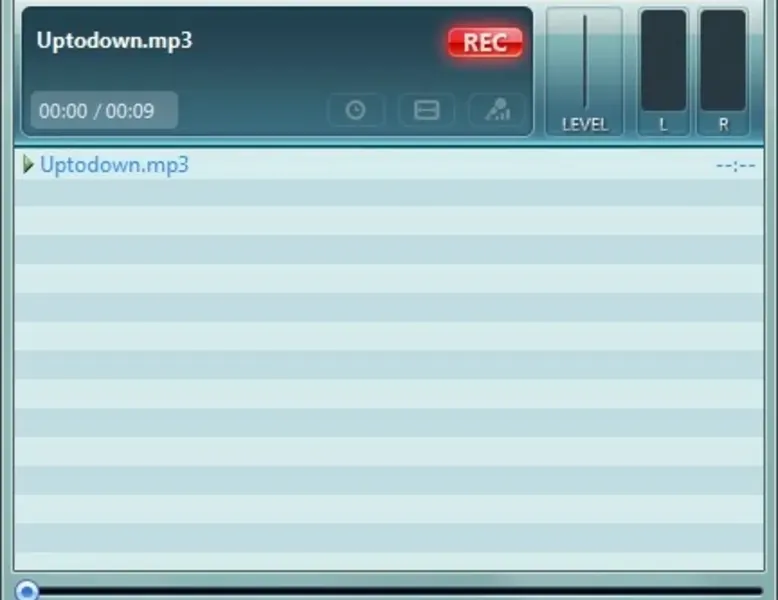Viewport: 778px width, 600px height.
Task: Click the split file icon button
Action: point(426,110)
